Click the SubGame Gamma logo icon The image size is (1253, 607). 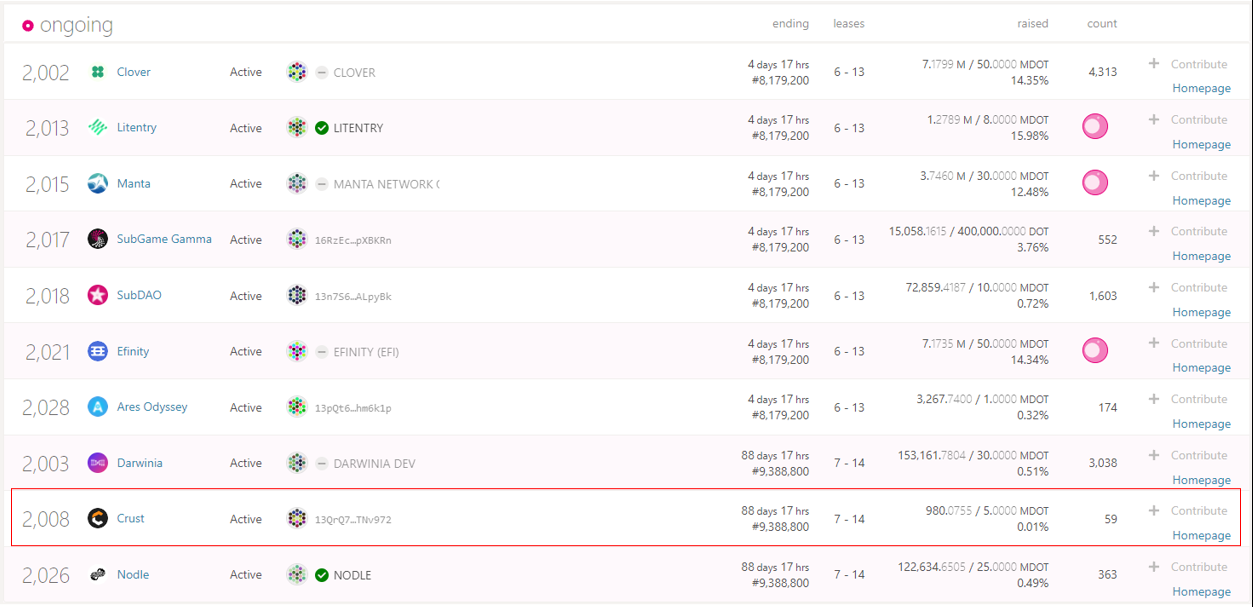[x=97, y=239]
